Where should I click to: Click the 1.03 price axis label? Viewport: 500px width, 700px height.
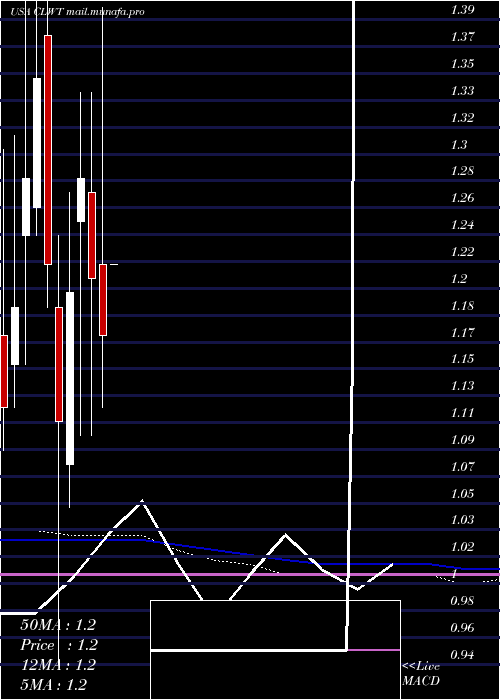pos(462,520)
